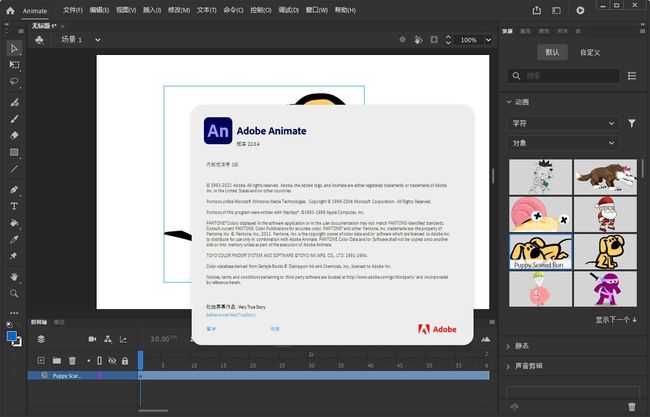Open the 帮助(H) menu
The height and width of the screenshot is (417, 650).
[x=345, y=10]
